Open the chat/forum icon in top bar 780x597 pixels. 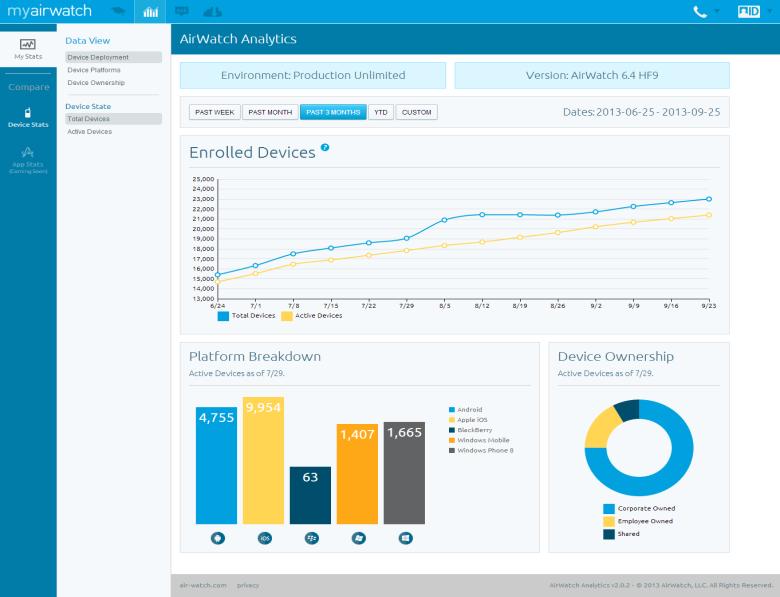[182, 11]
